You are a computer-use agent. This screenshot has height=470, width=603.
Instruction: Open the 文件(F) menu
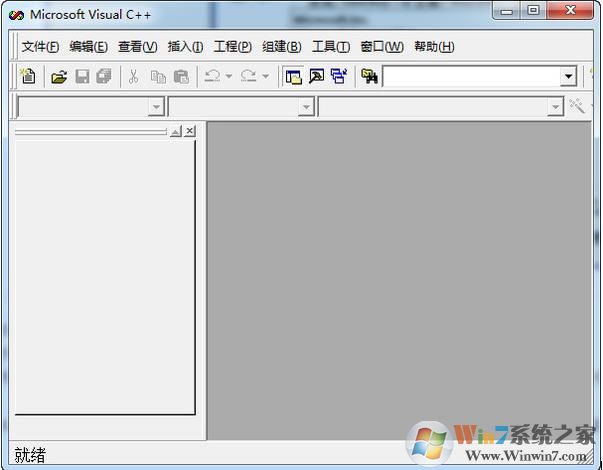40,47
